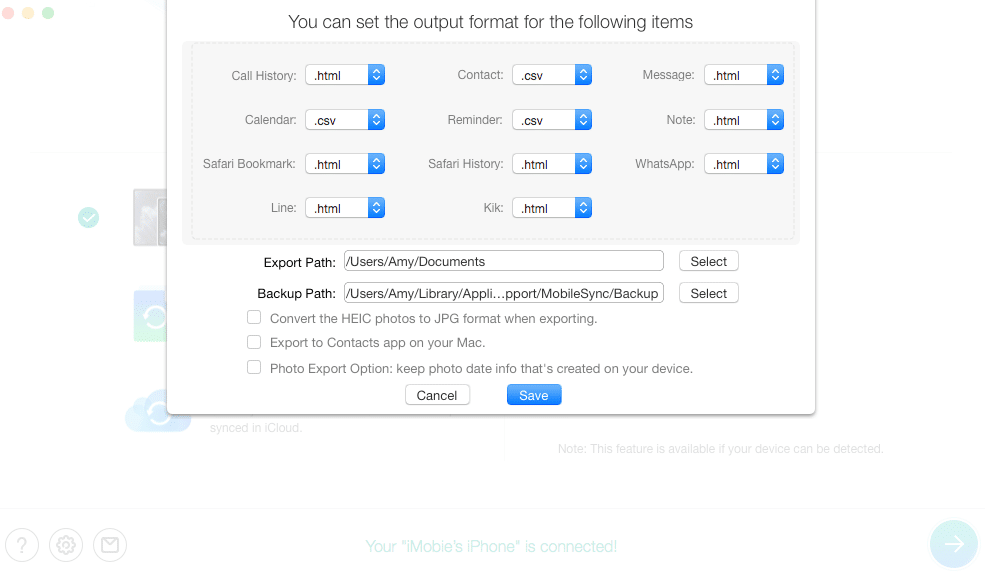985x576 pixels.
Task: Open the settings gear icon
Action: (66, 545)
